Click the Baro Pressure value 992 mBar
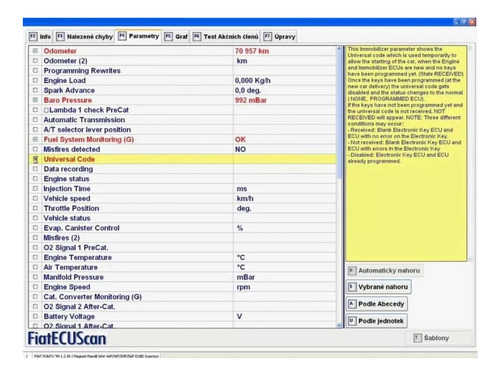The height and width of the screenshot is (375, 500). point(251,100)
